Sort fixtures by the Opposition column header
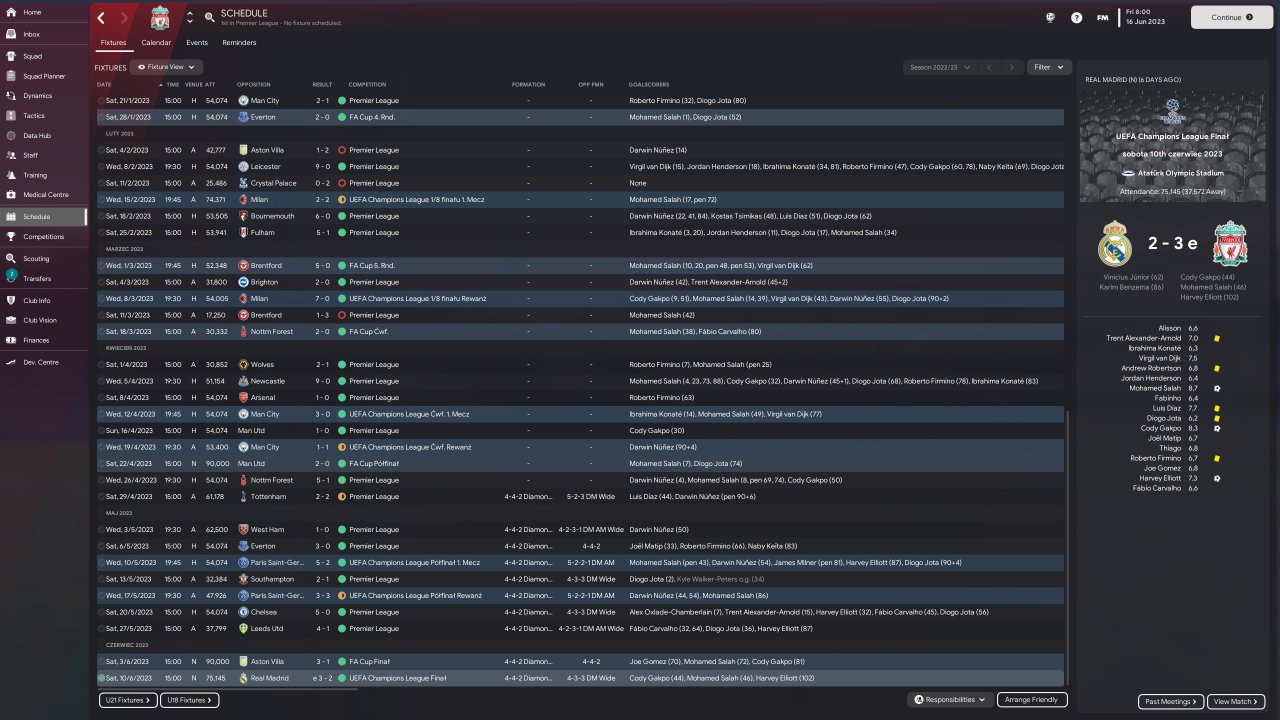1280x720 pixels. coord(254,84)
